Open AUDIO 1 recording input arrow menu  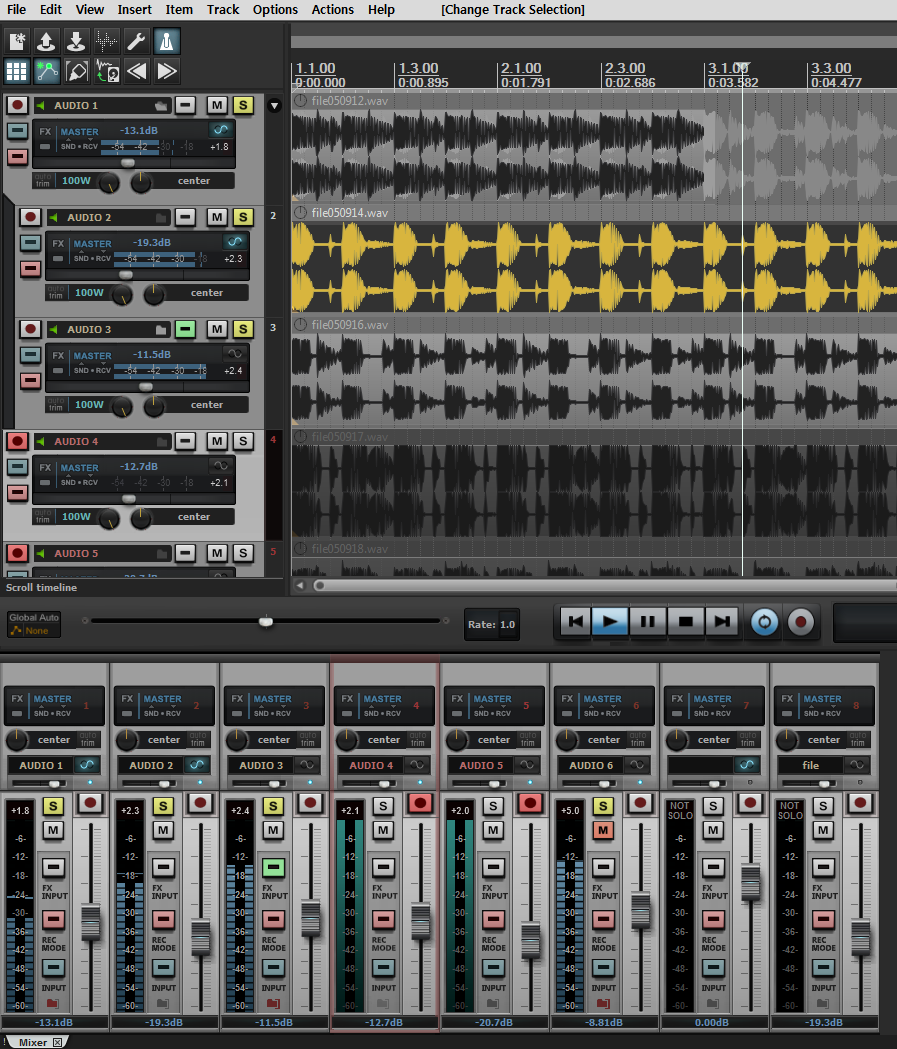pos(41,105)
